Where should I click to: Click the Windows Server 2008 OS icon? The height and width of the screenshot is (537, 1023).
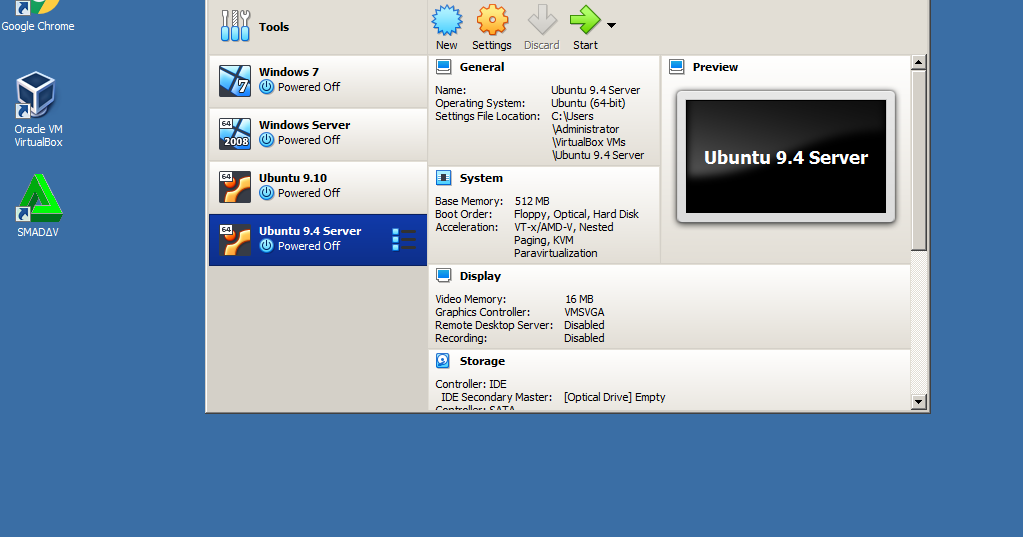[235, 134]
